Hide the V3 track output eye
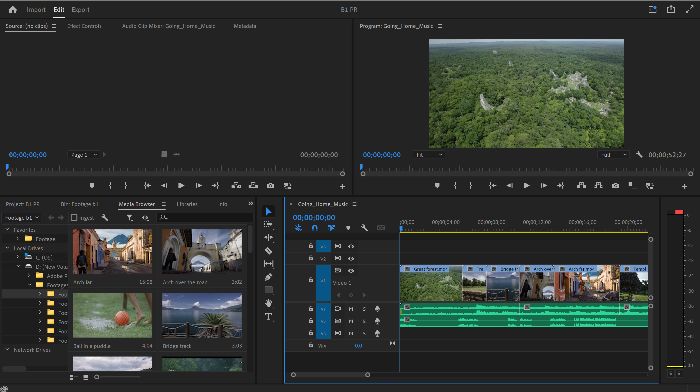The image size is (700, 392). 351,246
